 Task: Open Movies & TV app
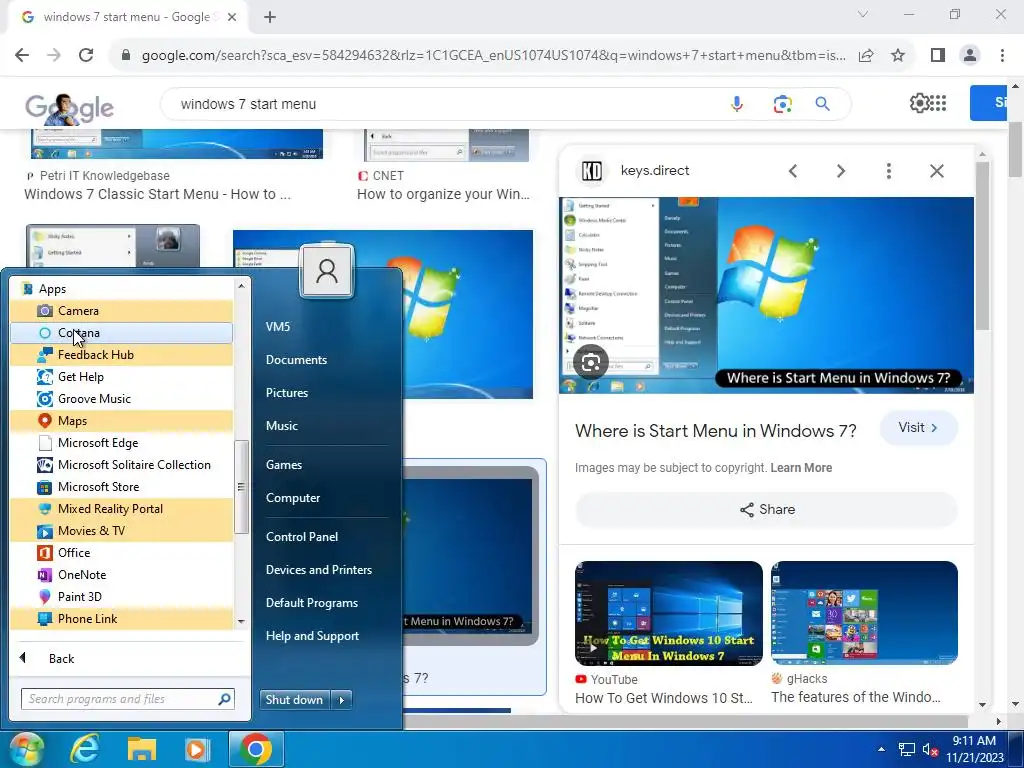pos(121,531)
